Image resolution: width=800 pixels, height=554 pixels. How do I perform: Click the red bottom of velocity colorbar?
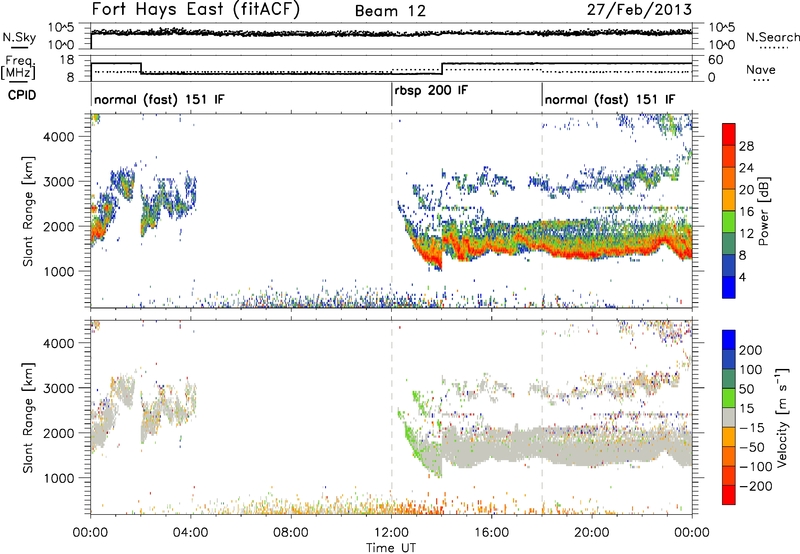(729, 495)
